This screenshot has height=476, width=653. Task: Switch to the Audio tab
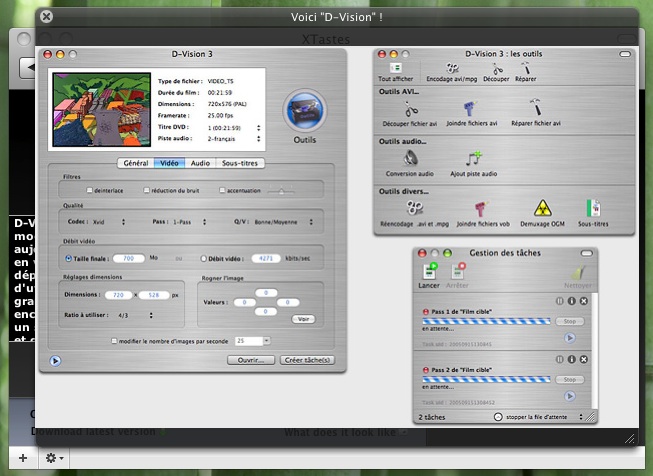coord(200,163)
